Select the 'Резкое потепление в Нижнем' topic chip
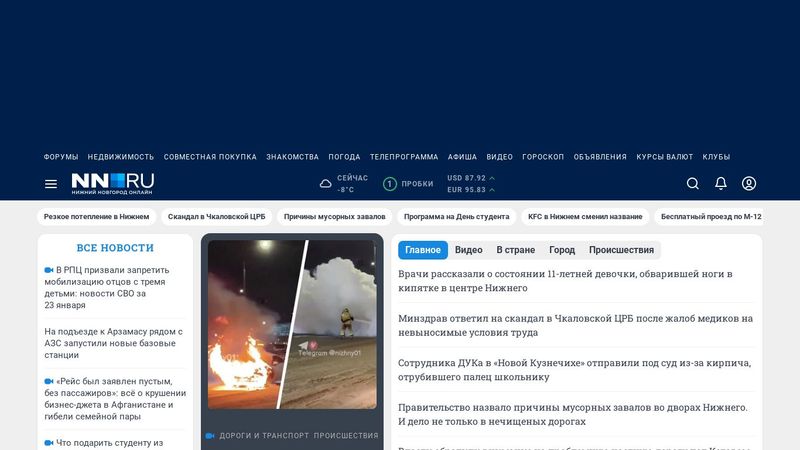The width and height of the screenshot is (800, 450). 96,217
